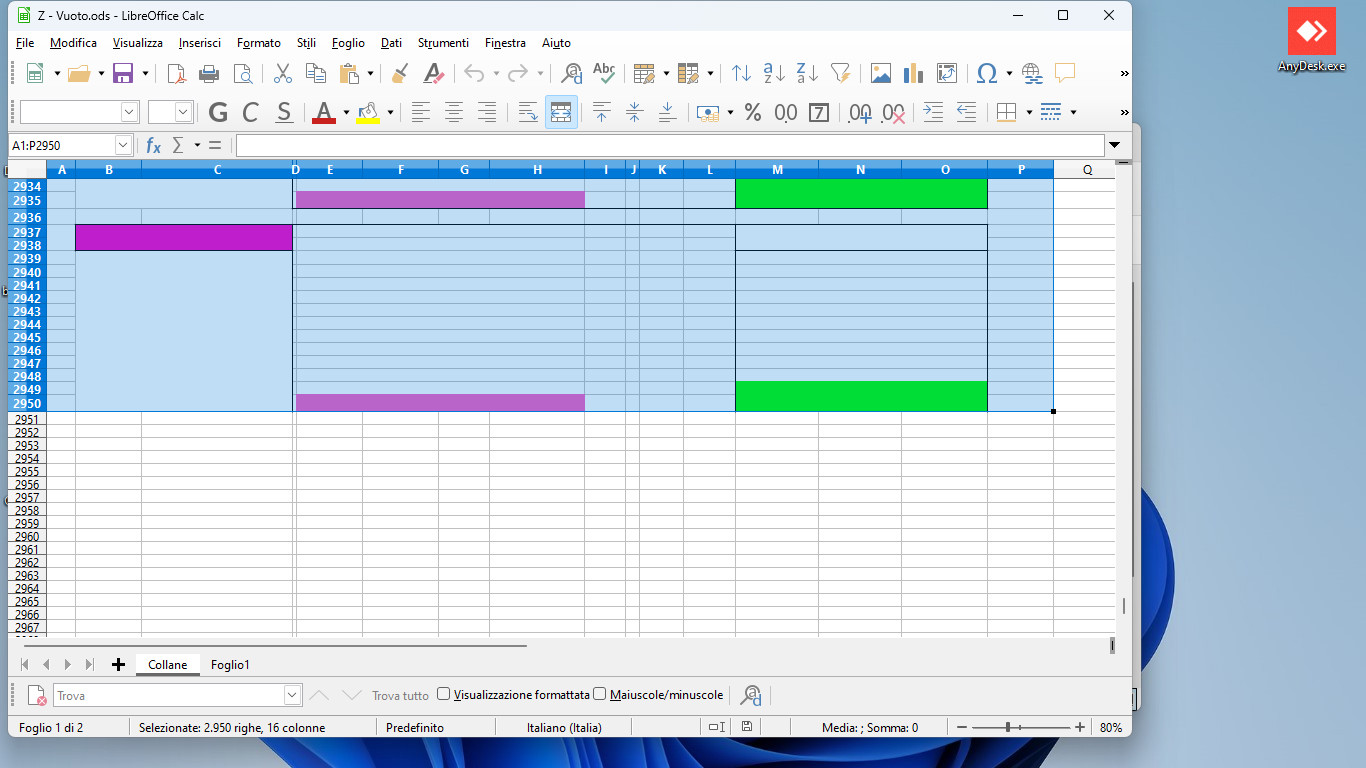Enable the Visualizzazione formattata checkbox
This screenshot has height=768, width=1366.
point(443,694)
